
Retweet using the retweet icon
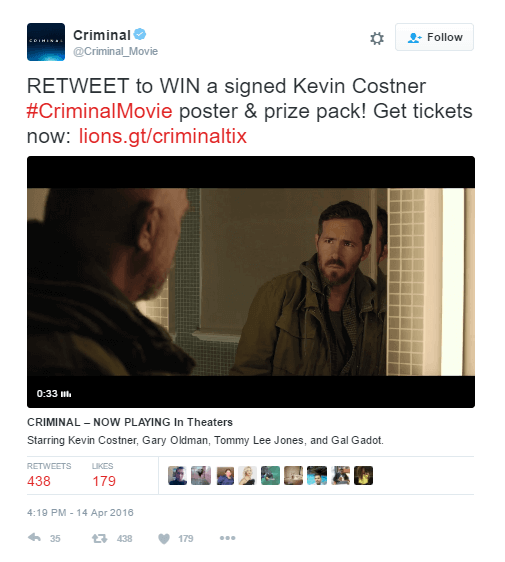tap(99, 538)
